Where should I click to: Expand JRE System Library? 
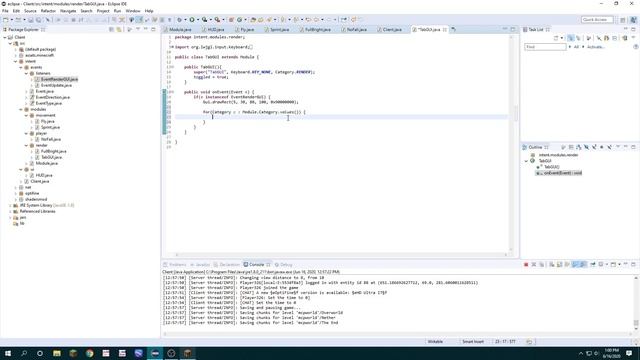pos(10,205)
